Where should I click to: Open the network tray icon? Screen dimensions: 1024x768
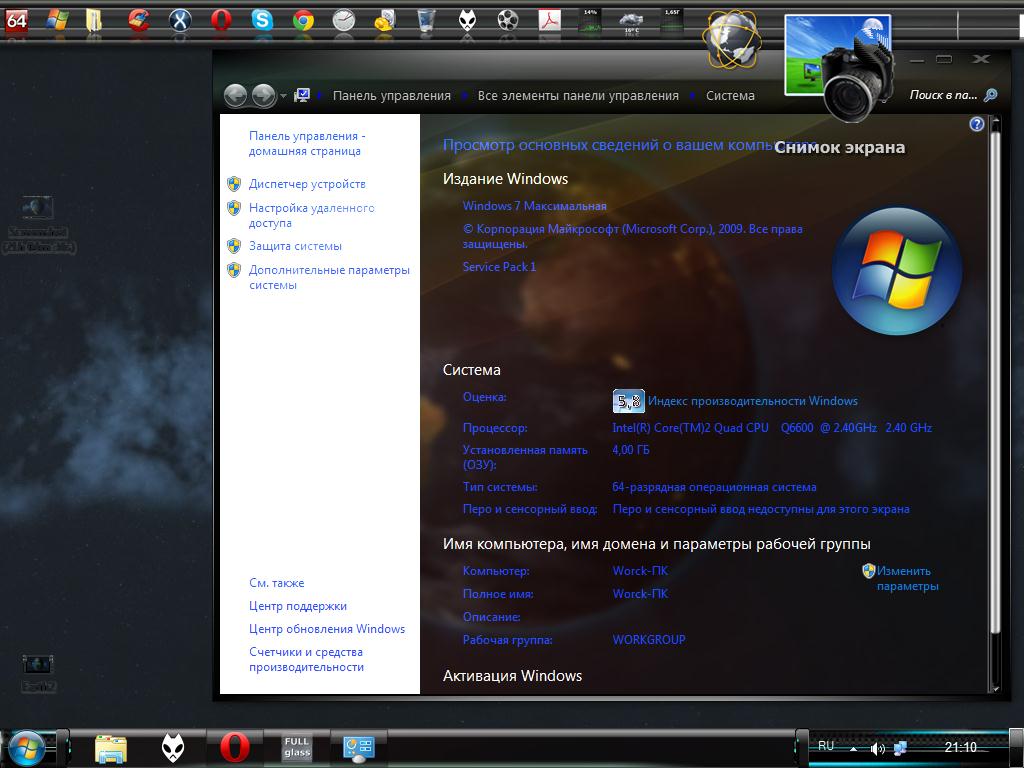tap(900, 748)
